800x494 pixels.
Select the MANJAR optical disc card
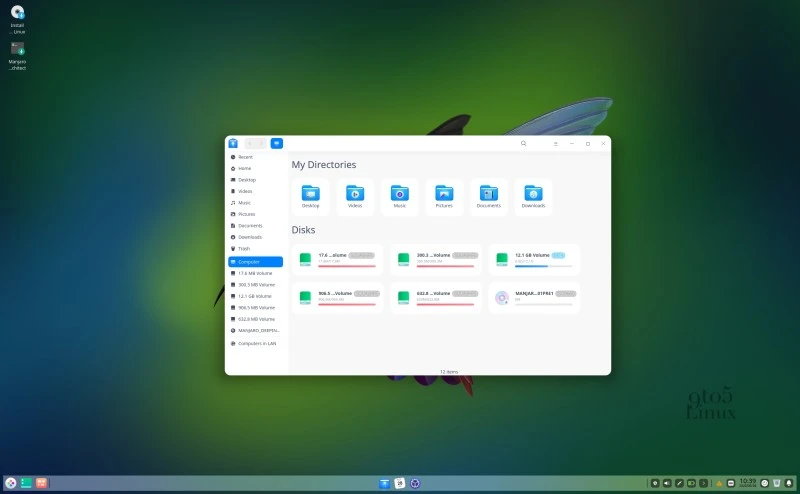pyautogui.click(x=534, y=298)
